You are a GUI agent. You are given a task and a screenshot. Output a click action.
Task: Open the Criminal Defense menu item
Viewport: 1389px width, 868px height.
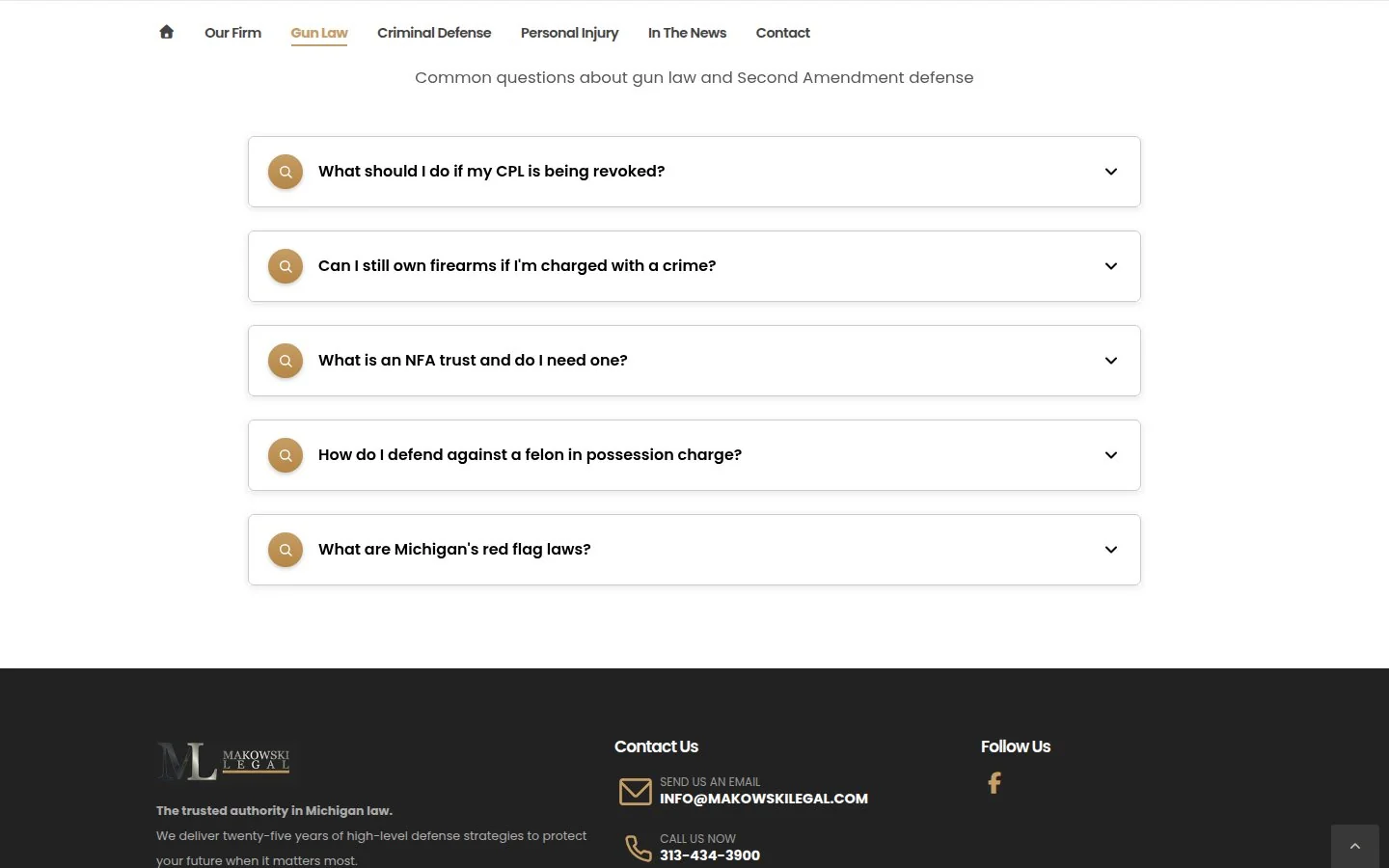pos(434,33)
